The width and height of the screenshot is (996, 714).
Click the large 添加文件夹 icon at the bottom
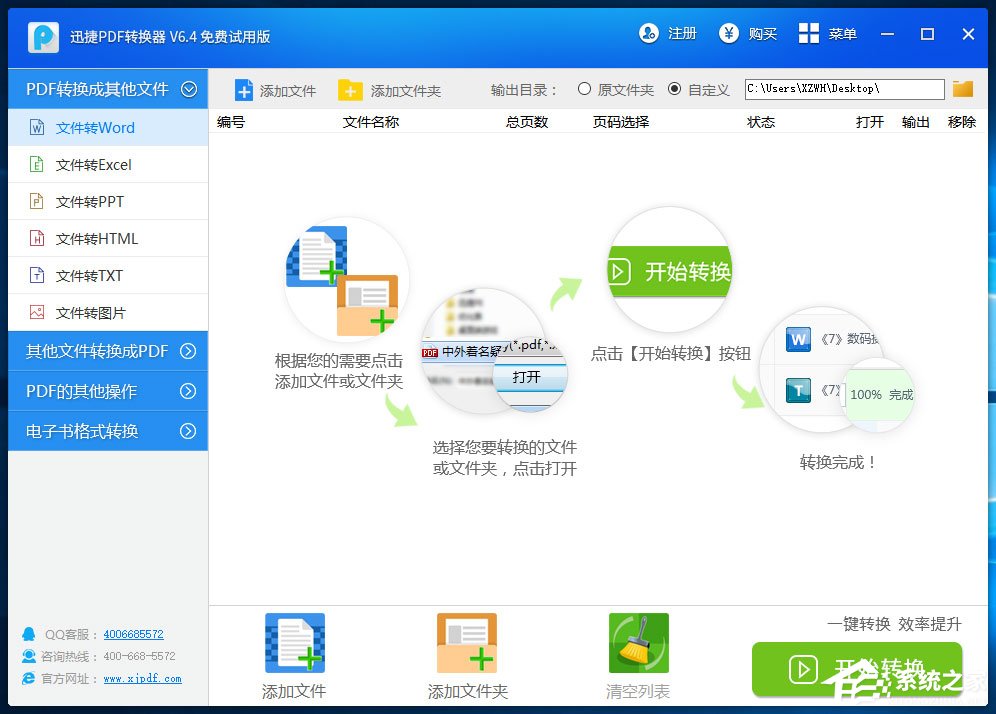tap(466, 642)
